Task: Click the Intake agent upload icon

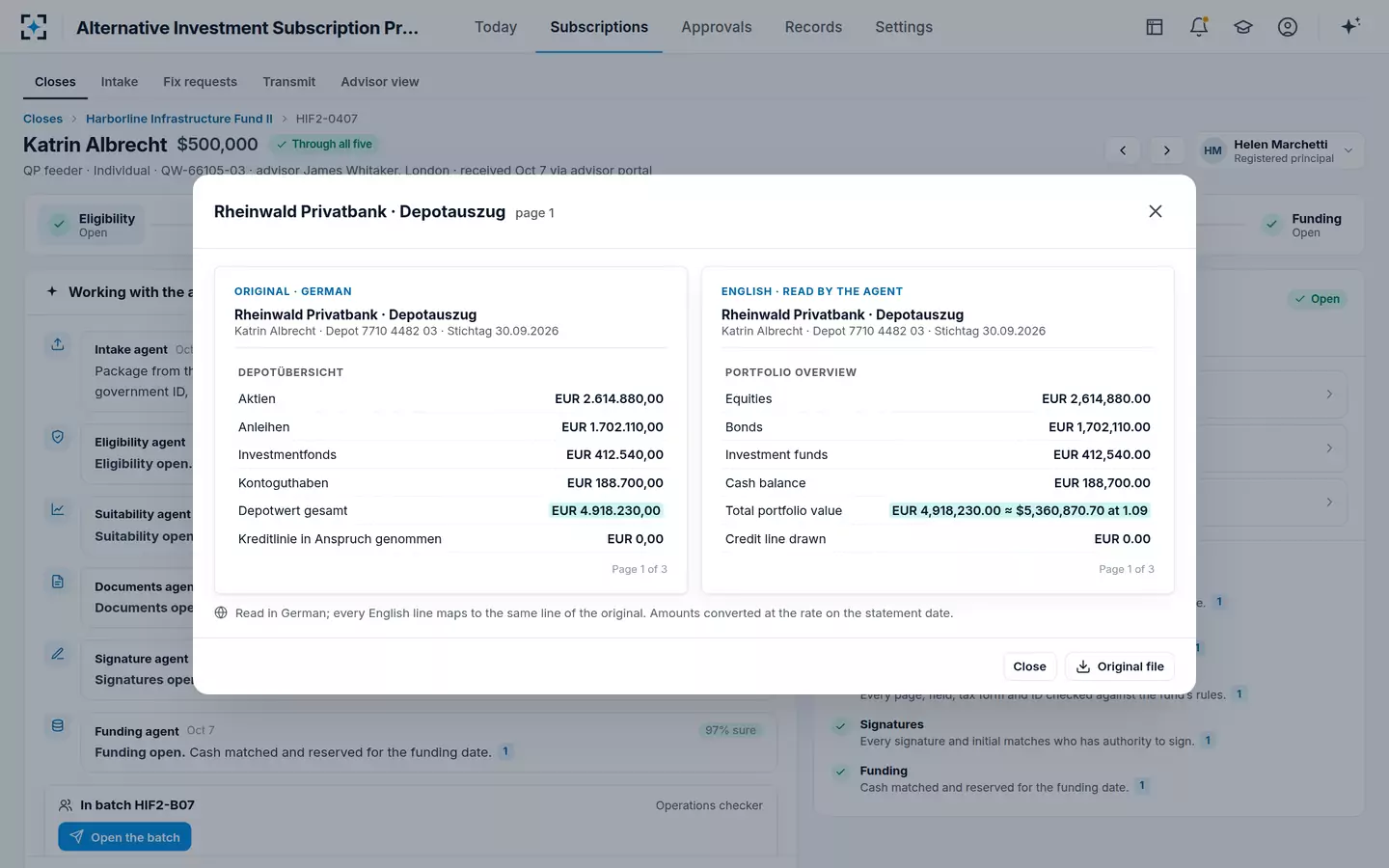Action: 58,344
